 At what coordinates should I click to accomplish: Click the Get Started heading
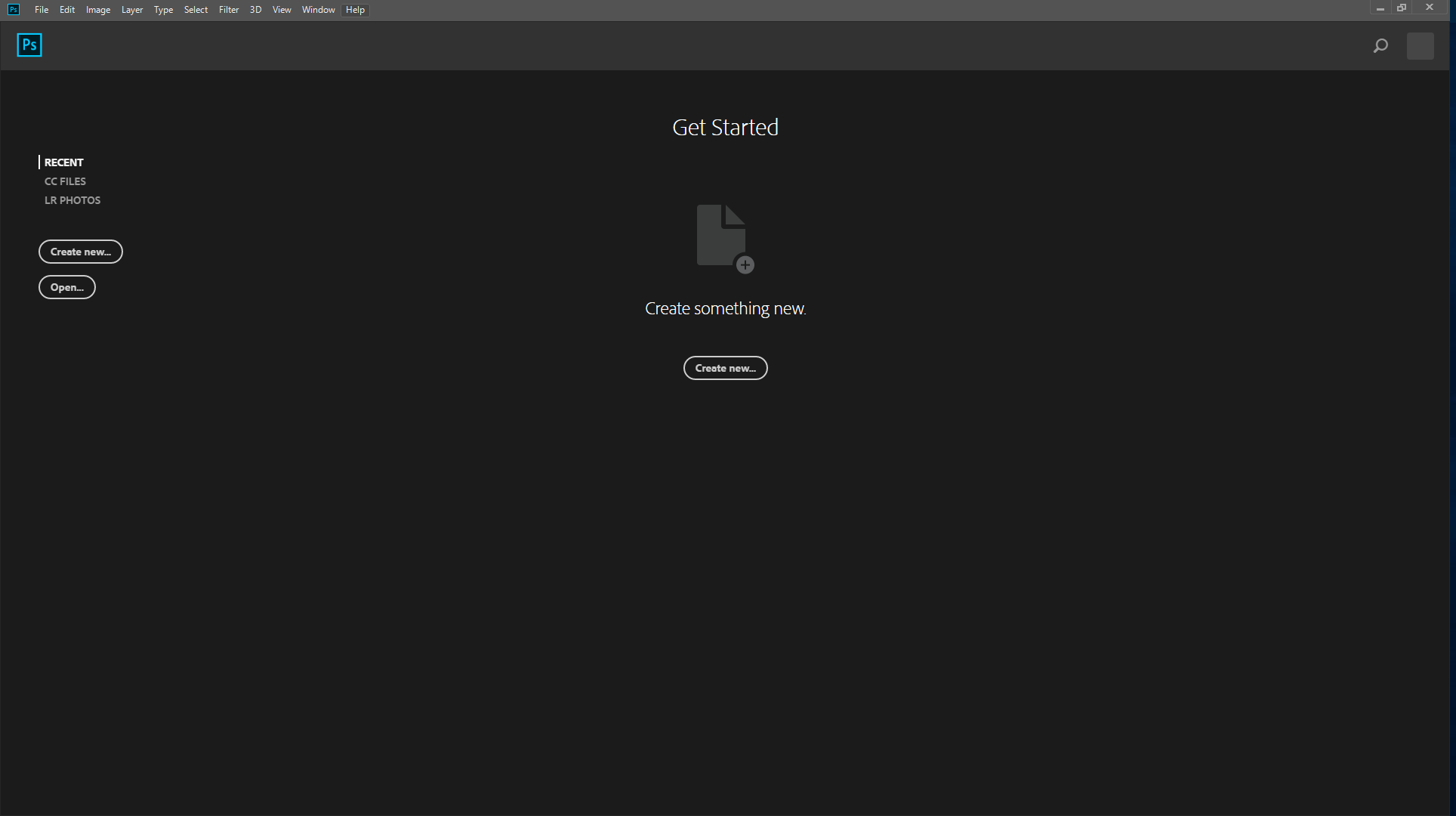[725, 127]
